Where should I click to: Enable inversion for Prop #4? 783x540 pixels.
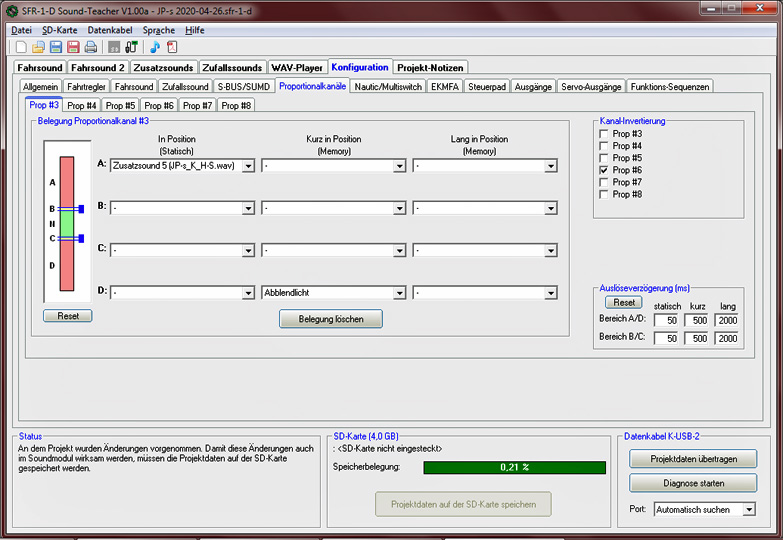[x=604, y=146]
